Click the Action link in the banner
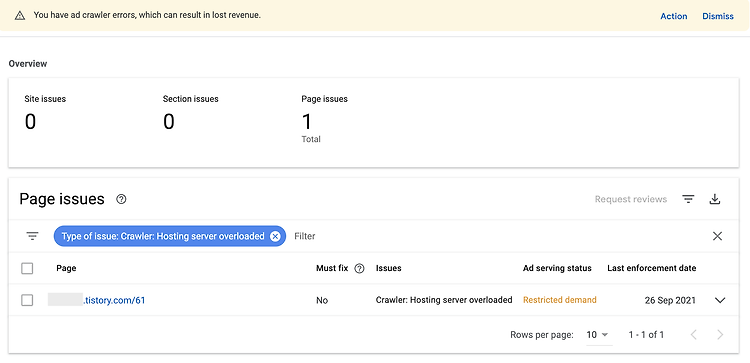The image size is (750, 363). 673,16
